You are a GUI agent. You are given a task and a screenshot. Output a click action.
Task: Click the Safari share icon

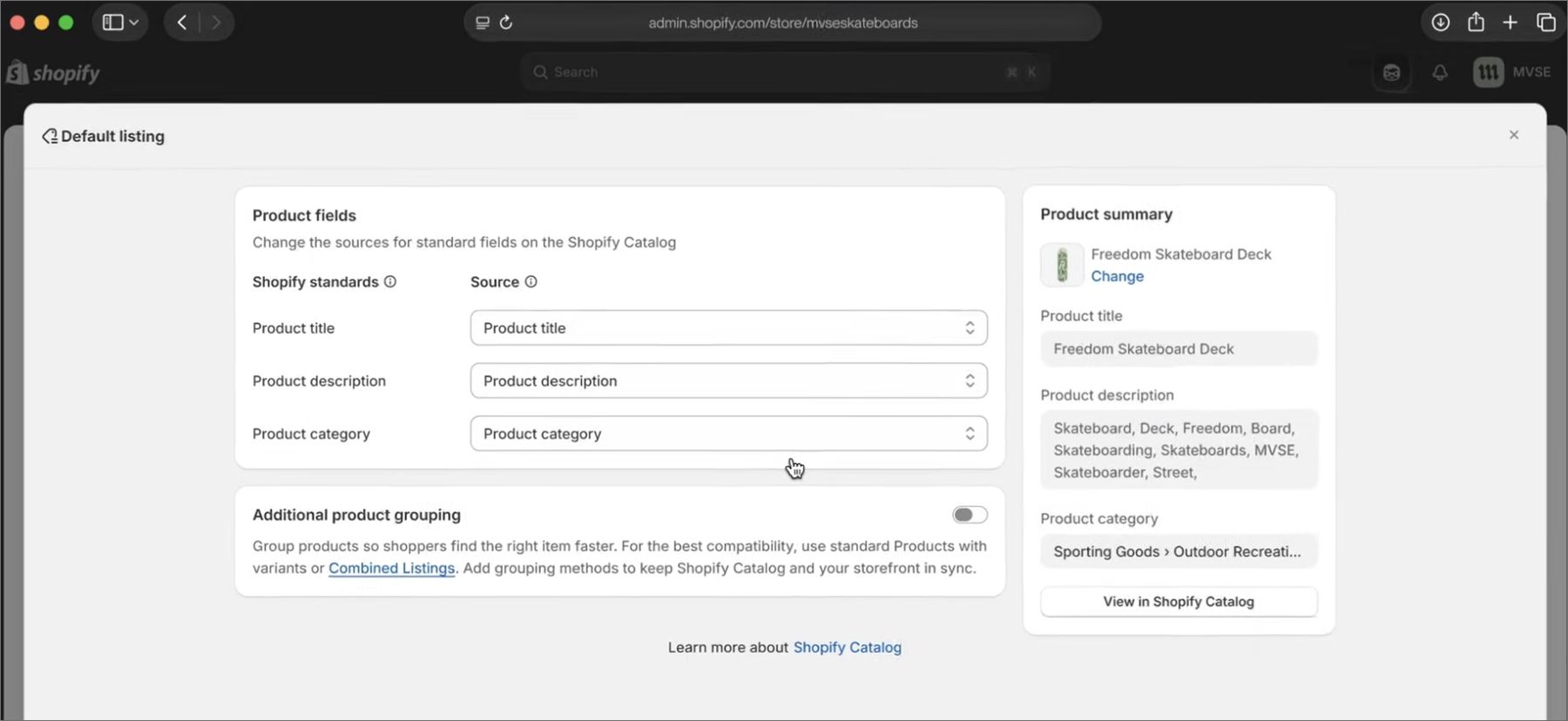point(1476,23)
